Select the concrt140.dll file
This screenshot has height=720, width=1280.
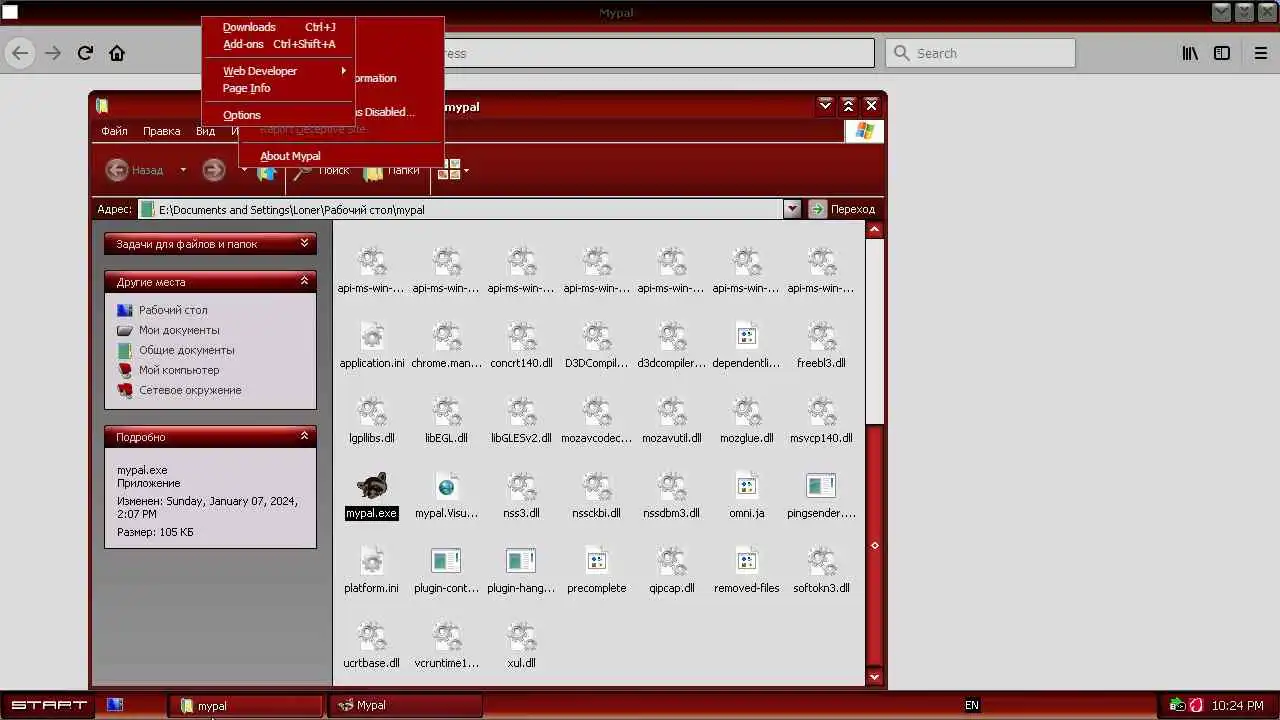(521, 346)
